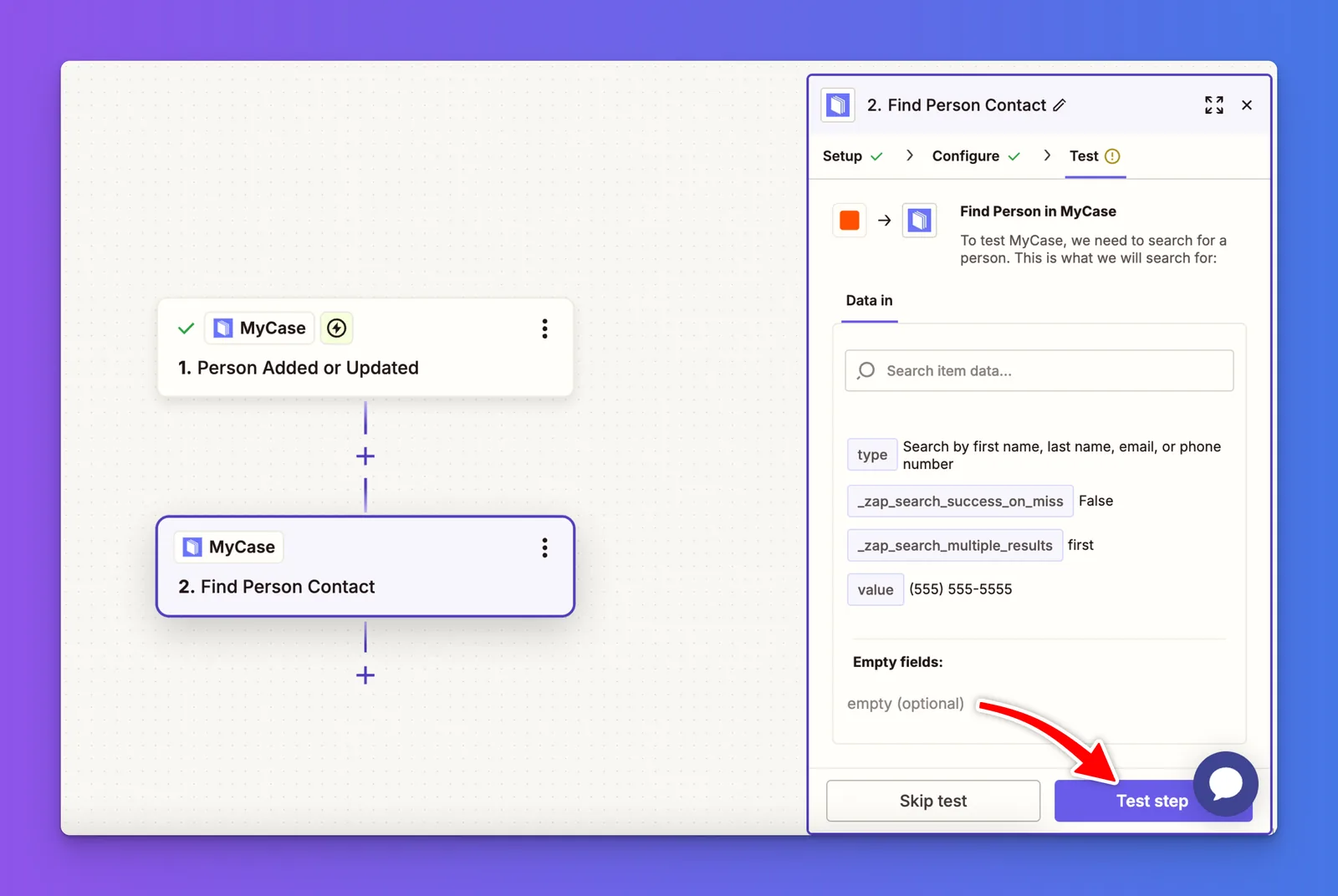
Task: Switch to the Configure tab
Action: (976, 156)
